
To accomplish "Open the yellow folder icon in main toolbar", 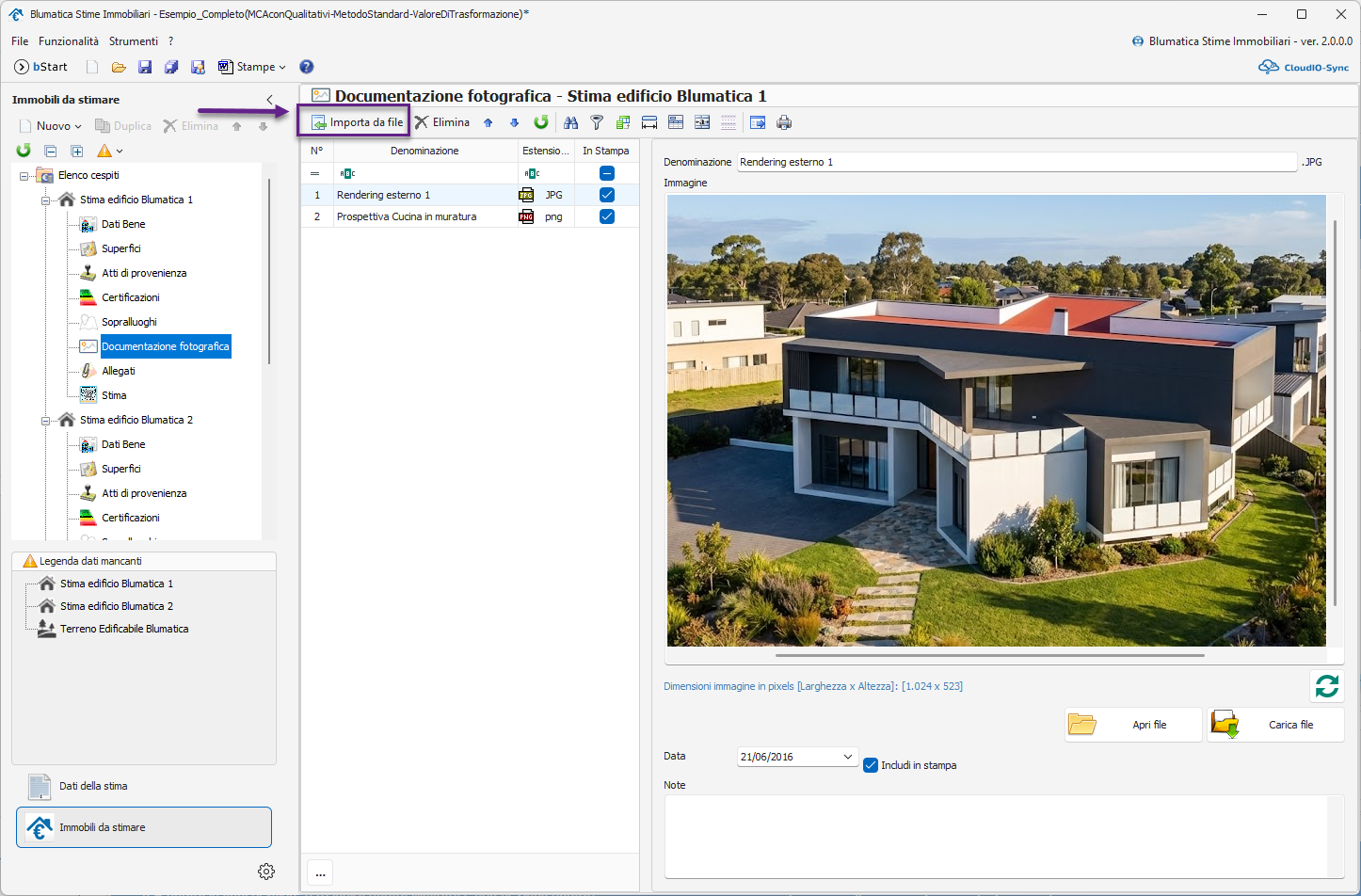I will (x=119, y=67).
